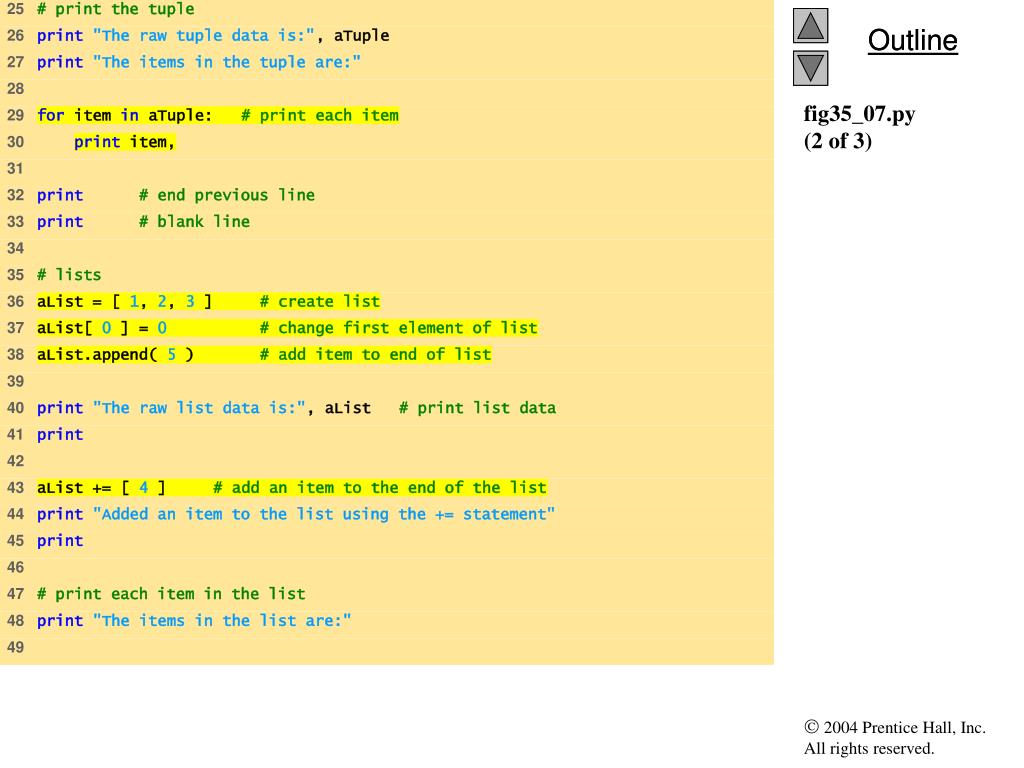Select the "aList.append( 5 )" call
Viewport: 1024px width, 768px height.
pos(116,355)
